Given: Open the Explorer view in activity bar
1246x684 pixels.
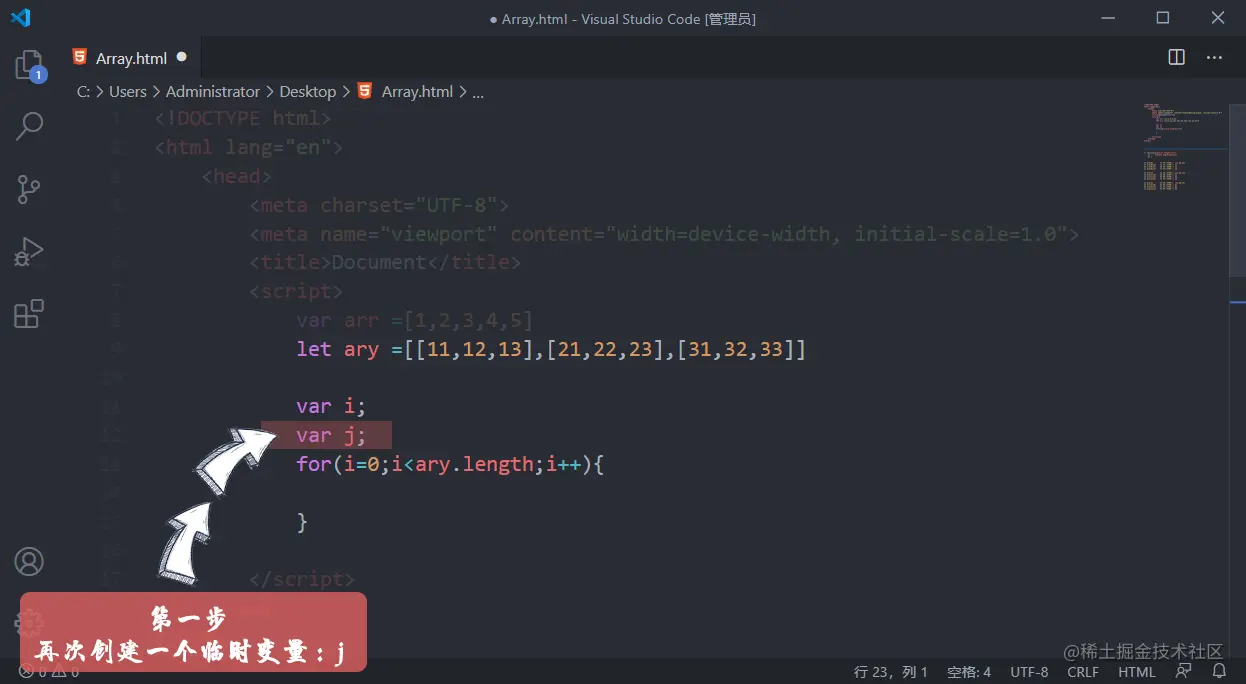Looking at the screenshot, I should [29, 63].
